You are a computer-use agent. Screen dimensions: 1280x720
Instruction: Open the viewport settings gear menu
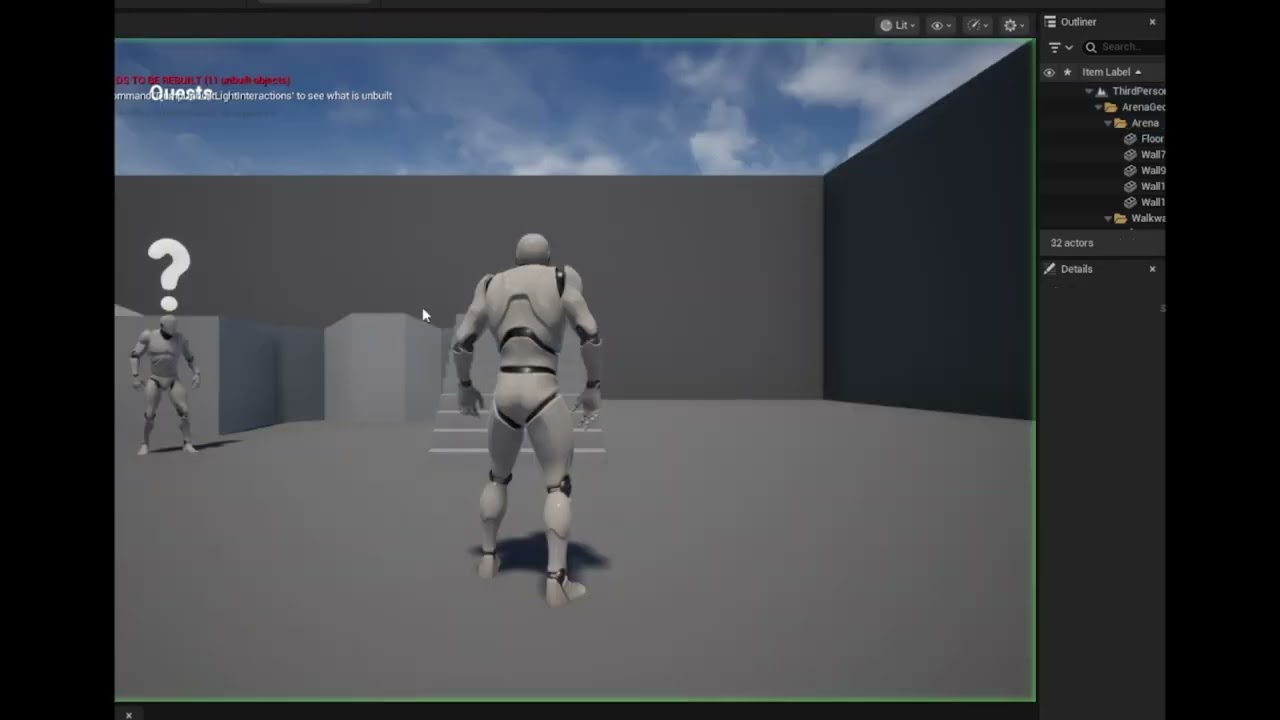click(1014, 25)
